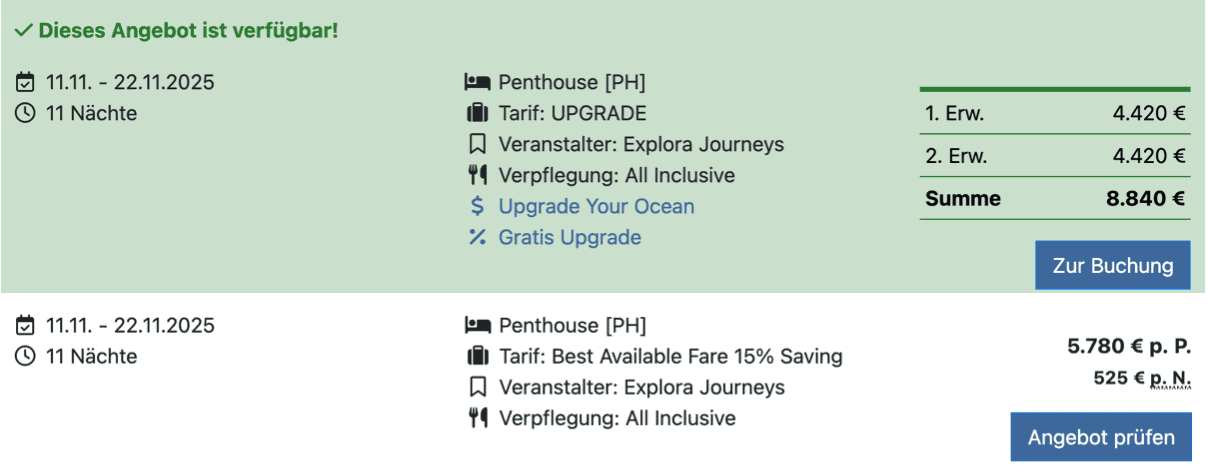Click the dollar icon by Upgrade Your Ocean
The width and height of the screenshot is (1208, 474).
coord(477,206)
